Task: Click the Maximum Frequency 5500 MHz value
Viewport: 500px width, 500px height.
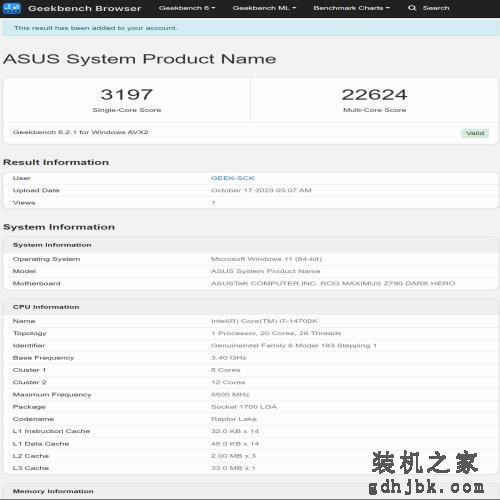Action: 230,395
